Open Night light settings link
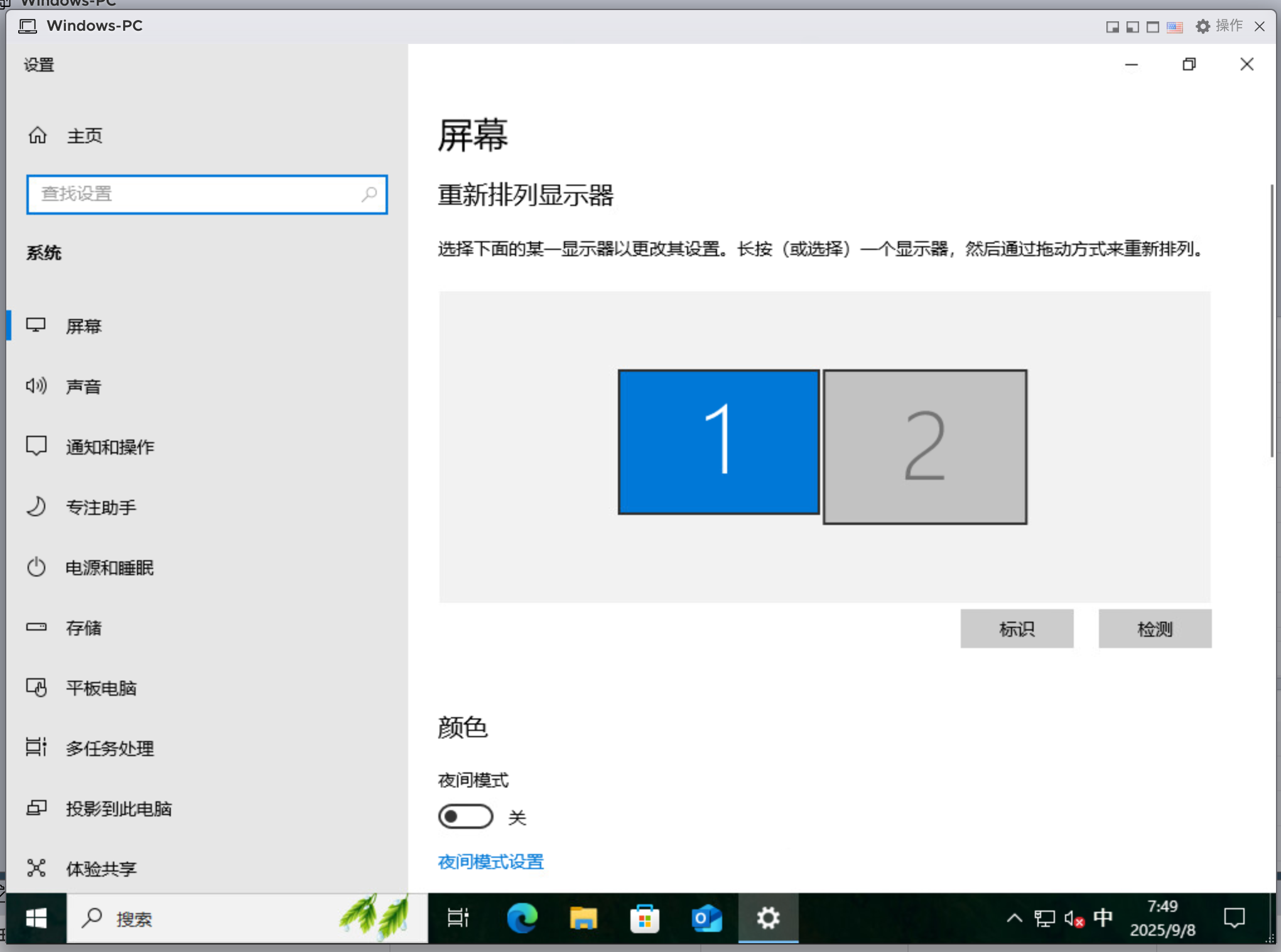The width and height of the screenshot is (1281, 952). (x=490, y=862)
